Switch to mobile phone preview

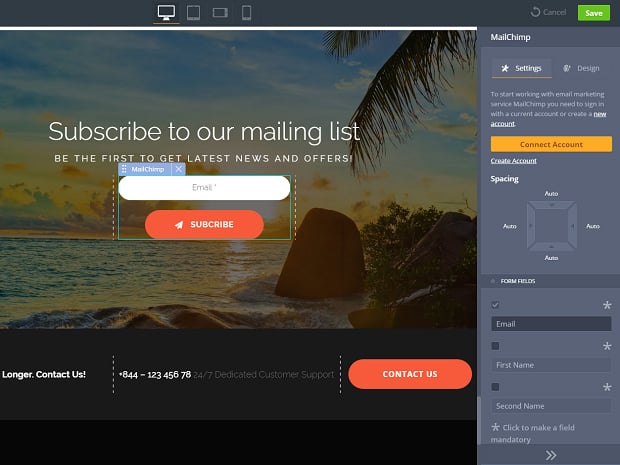pos(246,12)
